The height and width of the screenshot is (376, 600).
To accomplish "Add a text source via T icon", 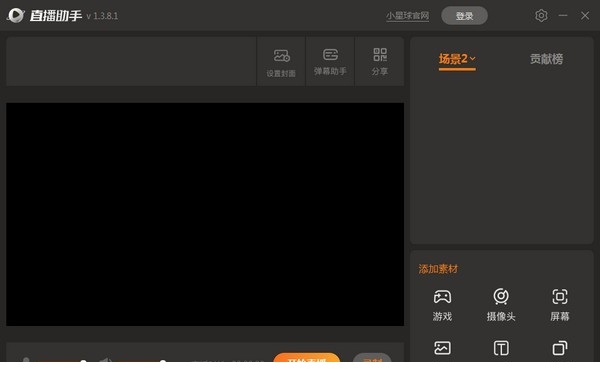I will [501, 348].
